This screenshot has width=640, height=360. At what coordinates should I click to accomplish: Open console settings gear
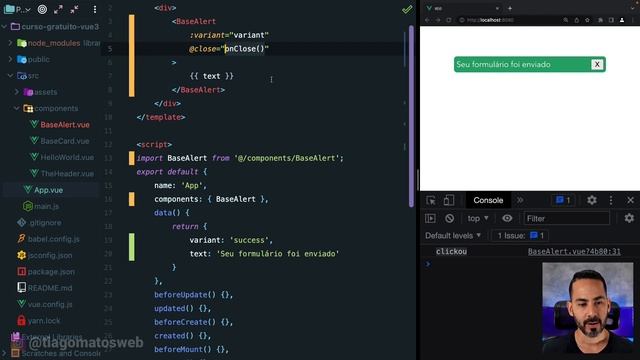(629, 218)
